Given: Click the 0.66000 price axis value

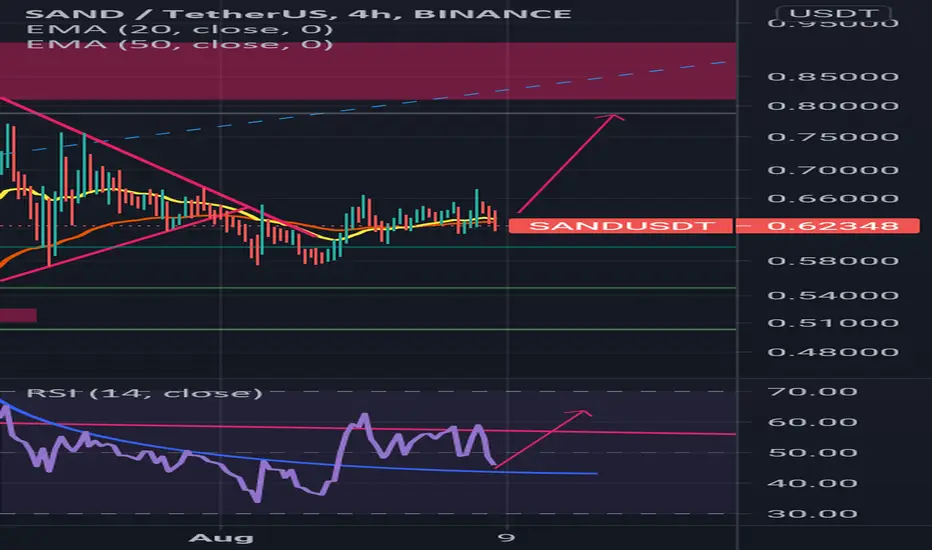Looking at the screenshot, I should coord(833,199).
